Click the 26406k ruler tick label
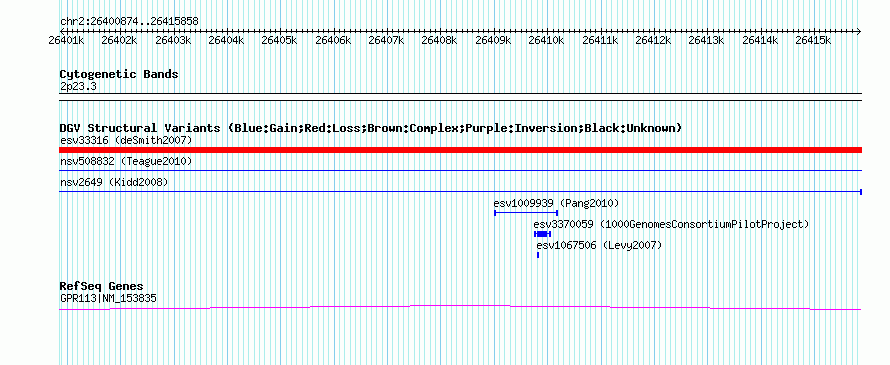890x365 pixels. pyautogui.click(x=333, y=41)
